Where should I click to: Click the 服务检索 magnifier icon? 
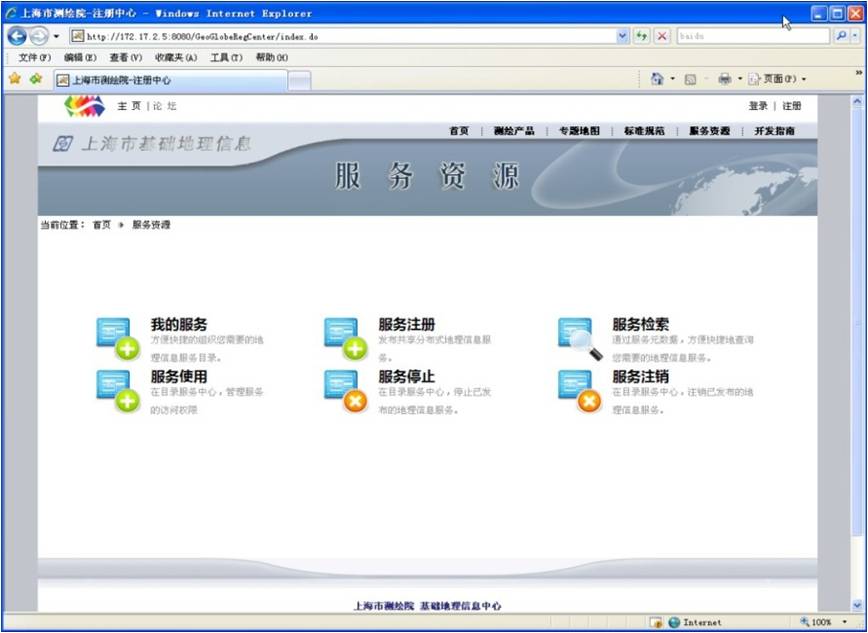579,338
